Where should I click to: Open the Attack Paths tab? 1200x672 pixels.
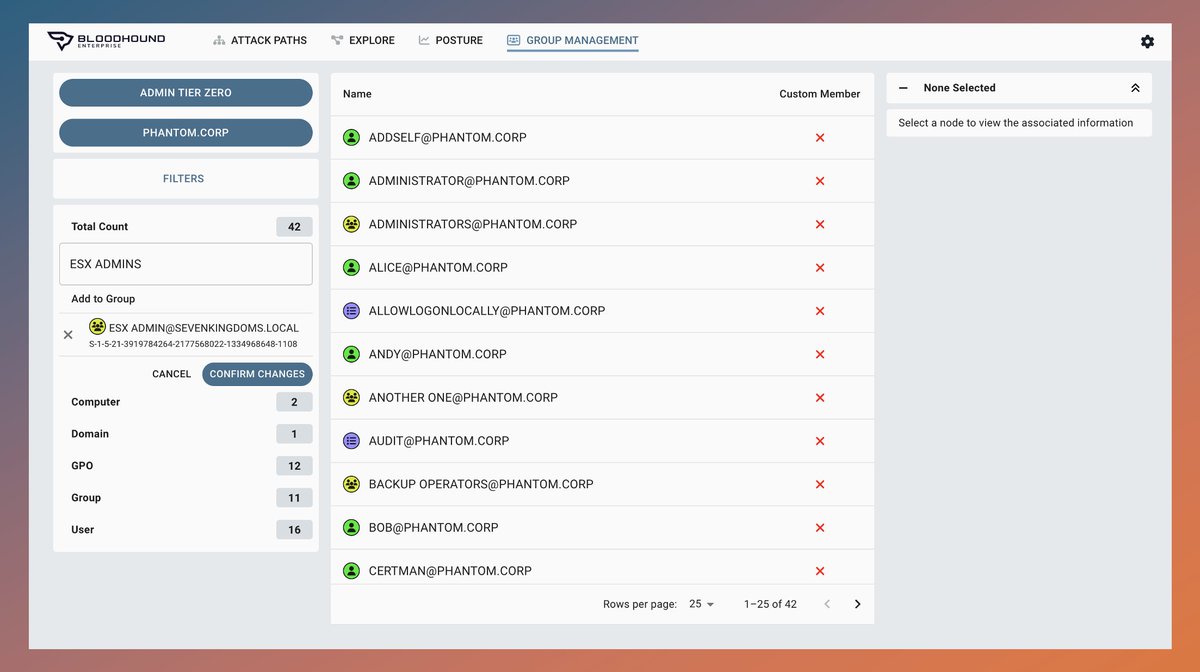(260, 40)
